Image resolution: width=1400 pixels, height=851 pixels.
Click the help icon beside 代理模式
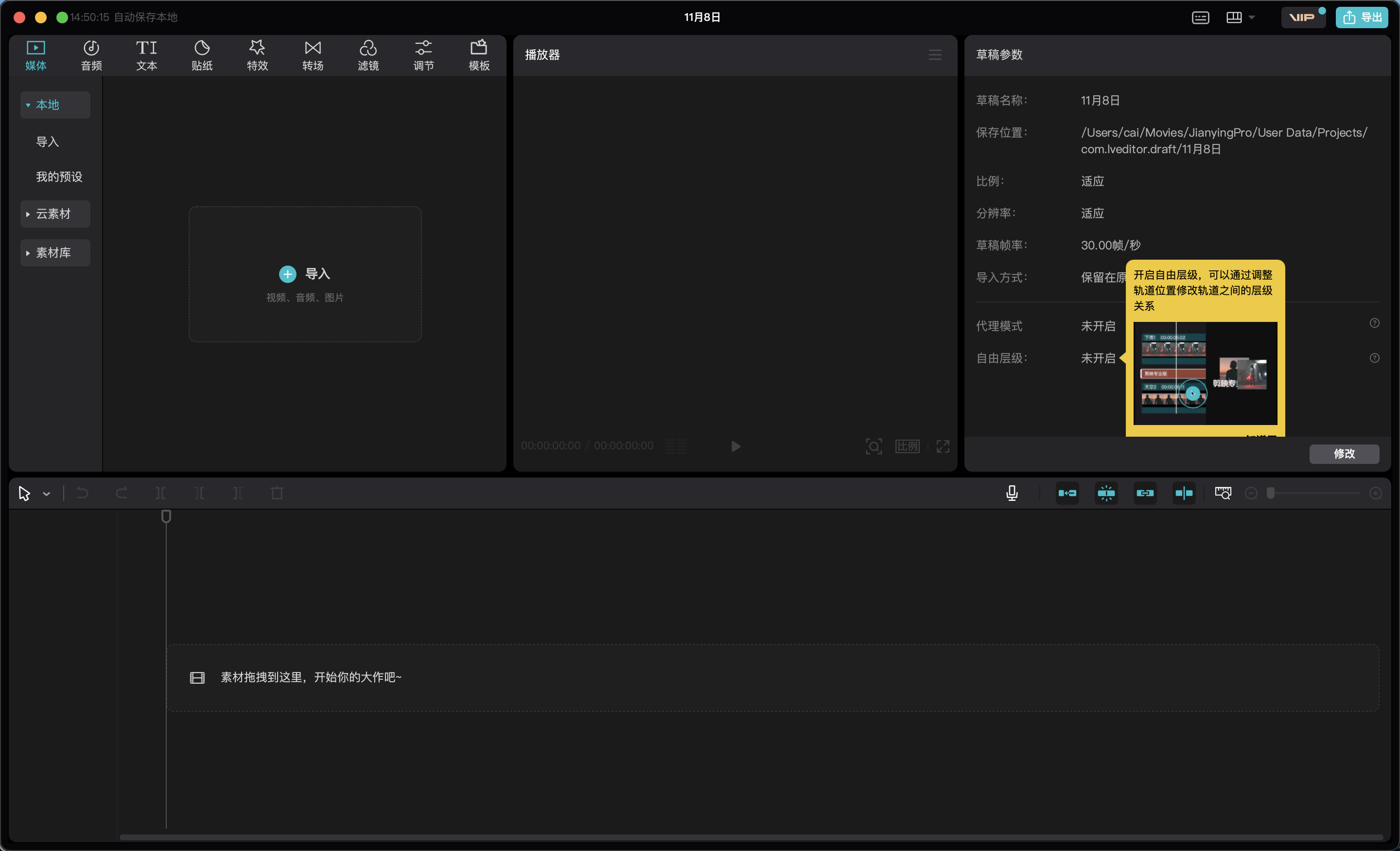tap(1374, 323)
